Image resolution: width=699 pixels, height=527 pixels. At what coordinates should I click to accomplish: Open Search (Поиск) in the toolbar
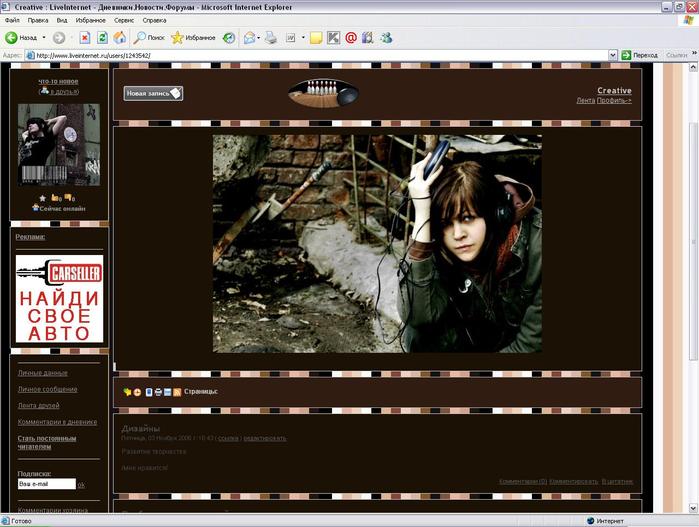pyautogui.click(x=149, y=37)
